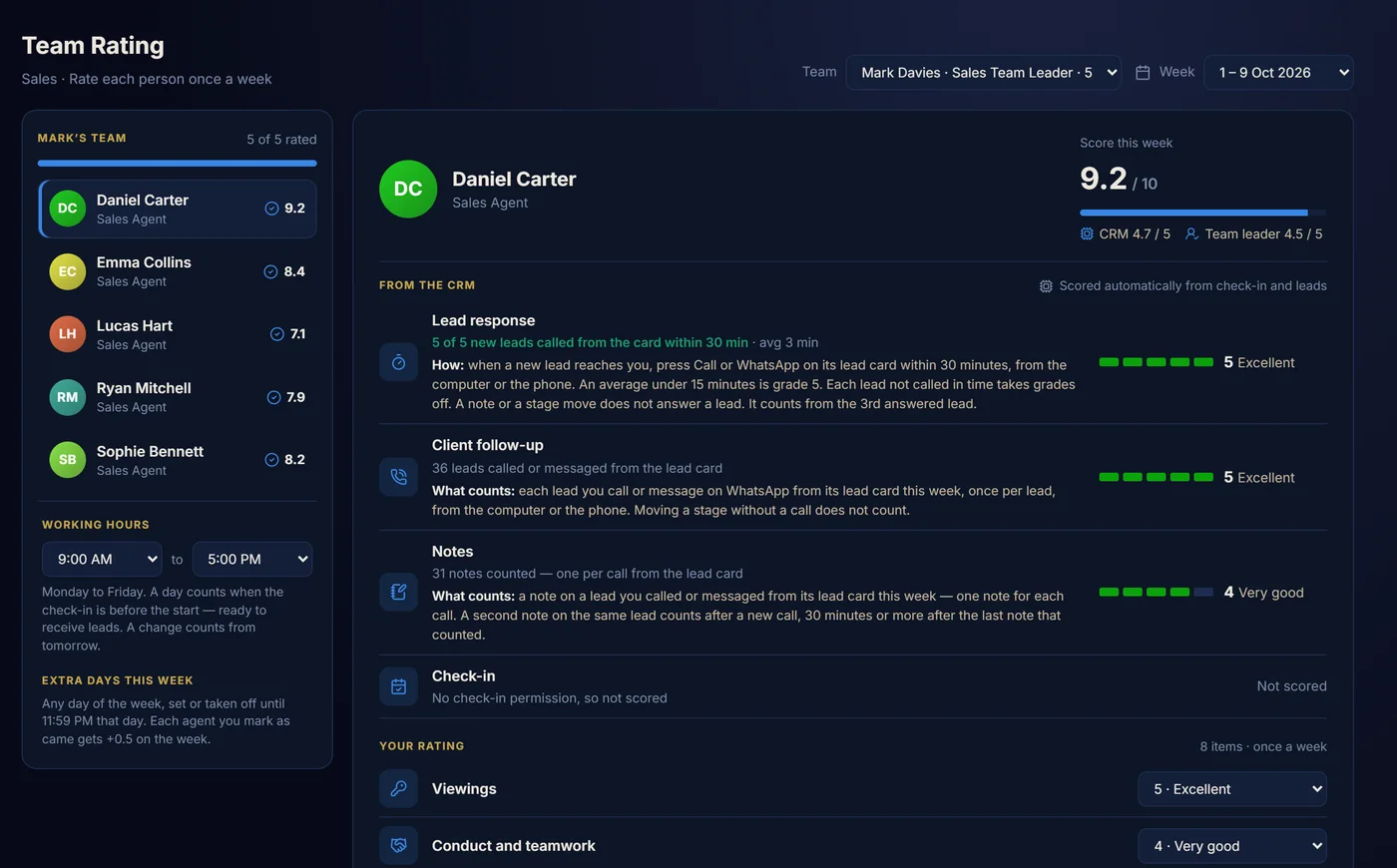Click rated checkmark next to Lucas Hart's 7.1
The width and height of the screenshot is (1397, 868).
pos(277,334)
